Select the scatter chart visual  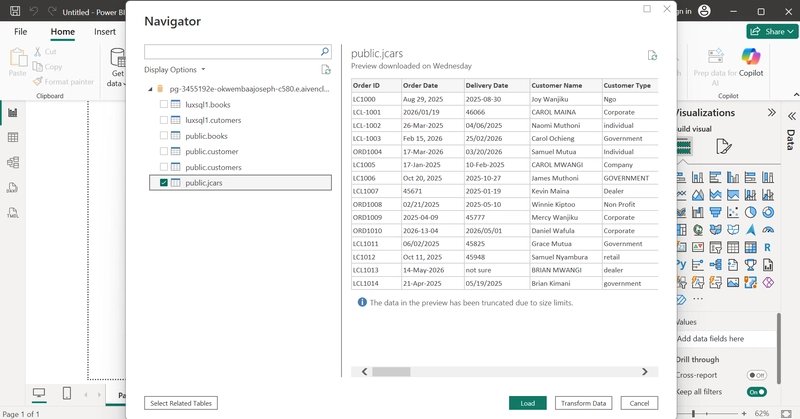pos(733,212)
